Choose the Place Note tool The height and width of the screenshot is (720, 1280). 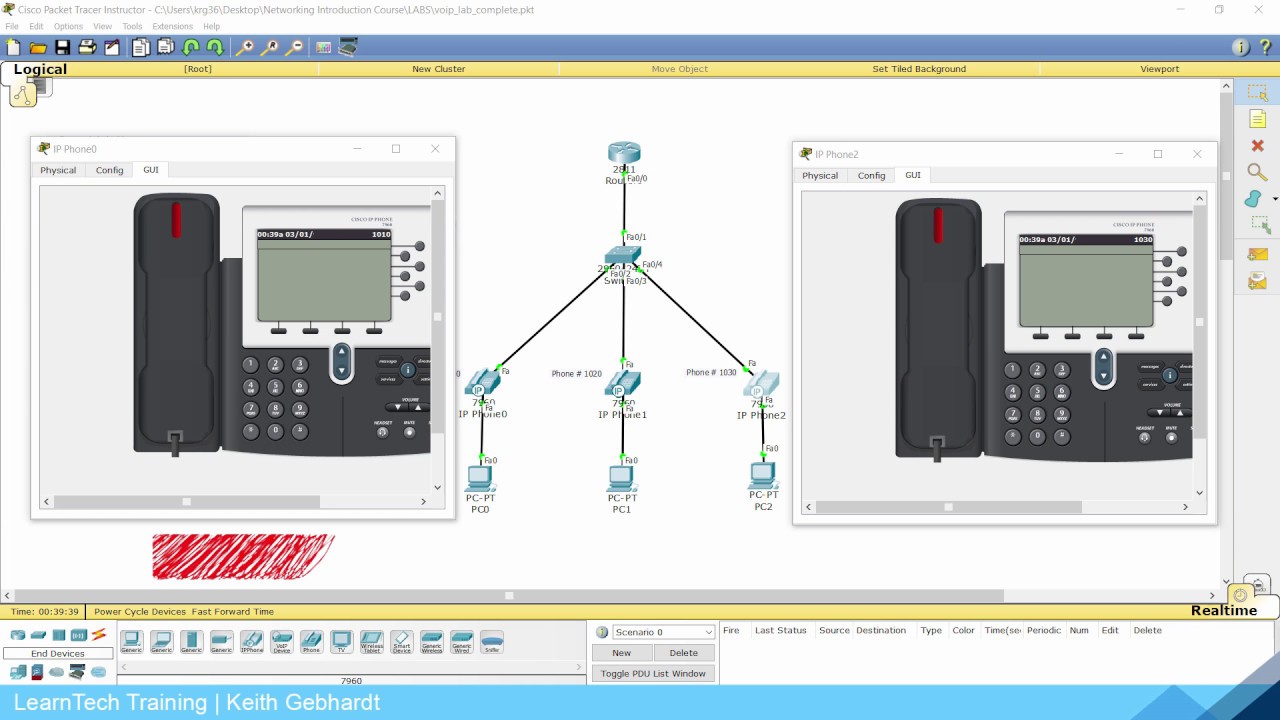pos(1257,120)
